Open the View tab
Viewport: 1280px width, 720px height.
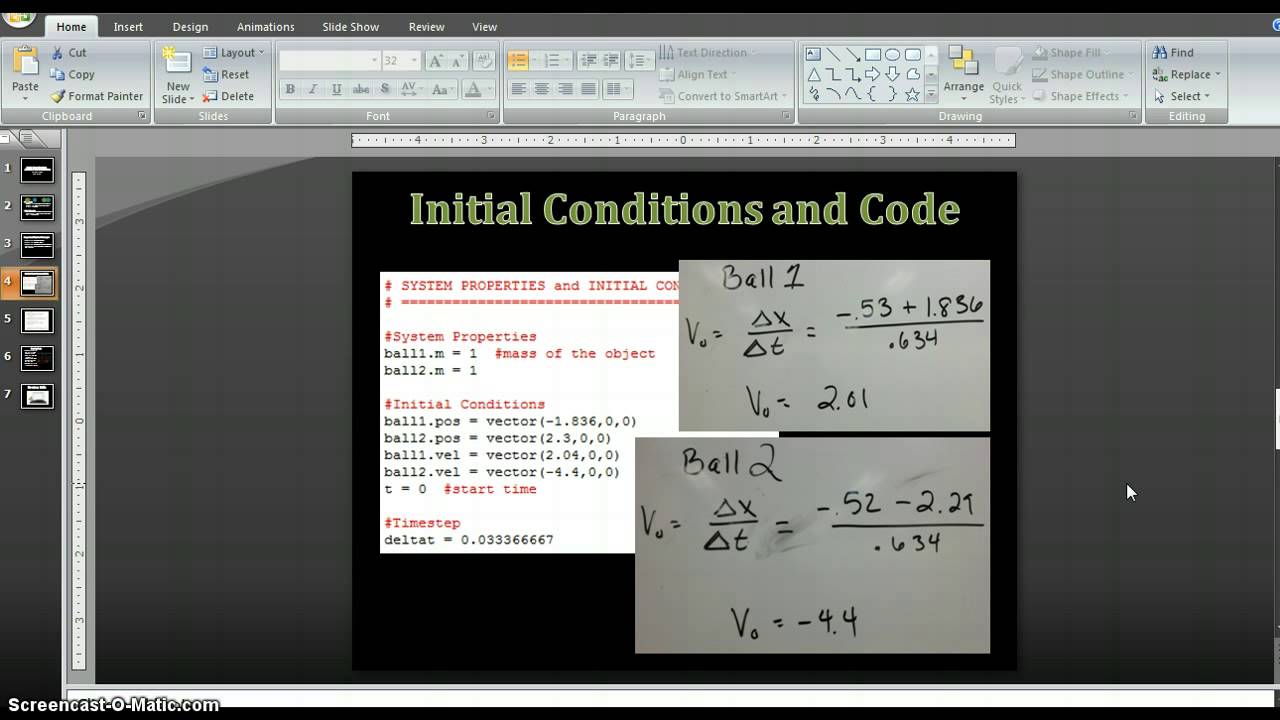click(x=484, y=27)
